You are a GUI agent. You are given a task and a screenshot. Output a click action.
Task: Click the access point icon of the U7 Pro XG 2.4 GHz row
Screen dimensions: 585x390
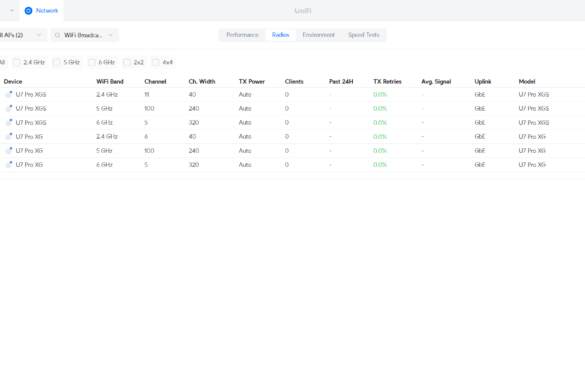tap(9, 137)
